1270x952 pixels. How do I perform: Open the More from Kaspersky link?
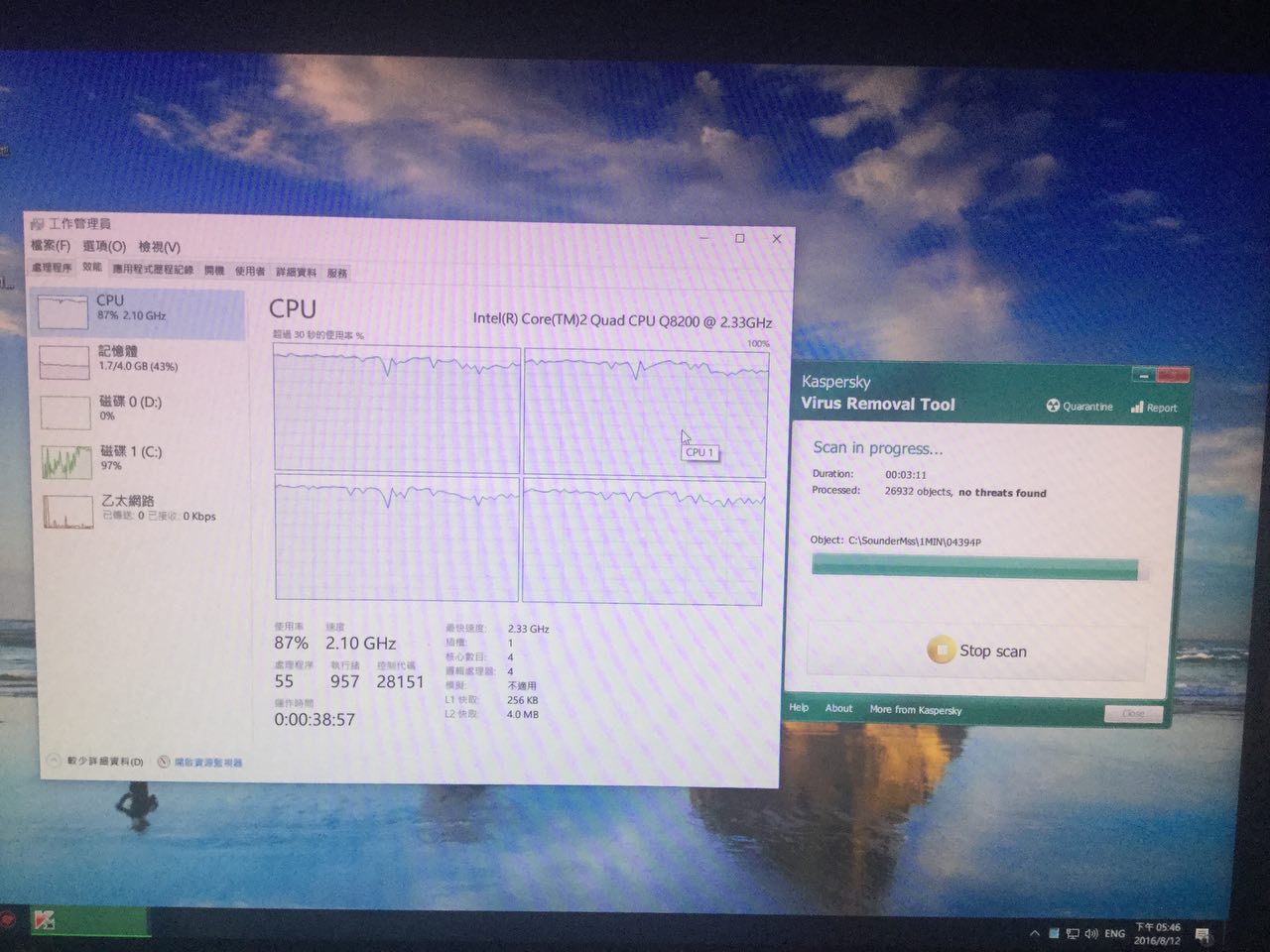[916, 710]
